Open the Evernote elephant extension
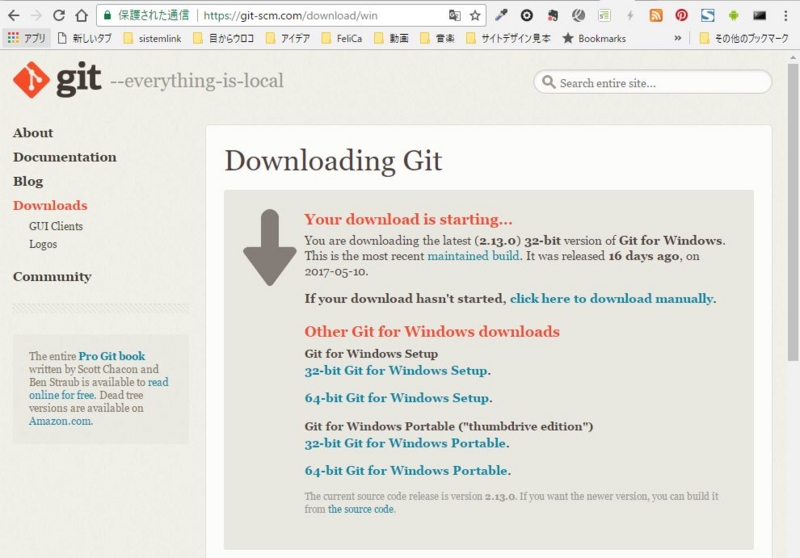800x558 pixels. click(553, 15)
